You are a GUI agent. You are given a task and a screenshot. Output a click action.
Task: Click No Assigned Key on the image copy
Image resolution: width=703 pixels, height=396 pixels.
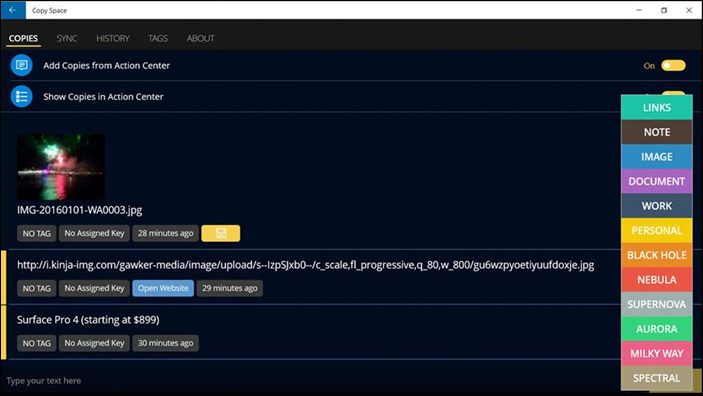coord(94,233)
